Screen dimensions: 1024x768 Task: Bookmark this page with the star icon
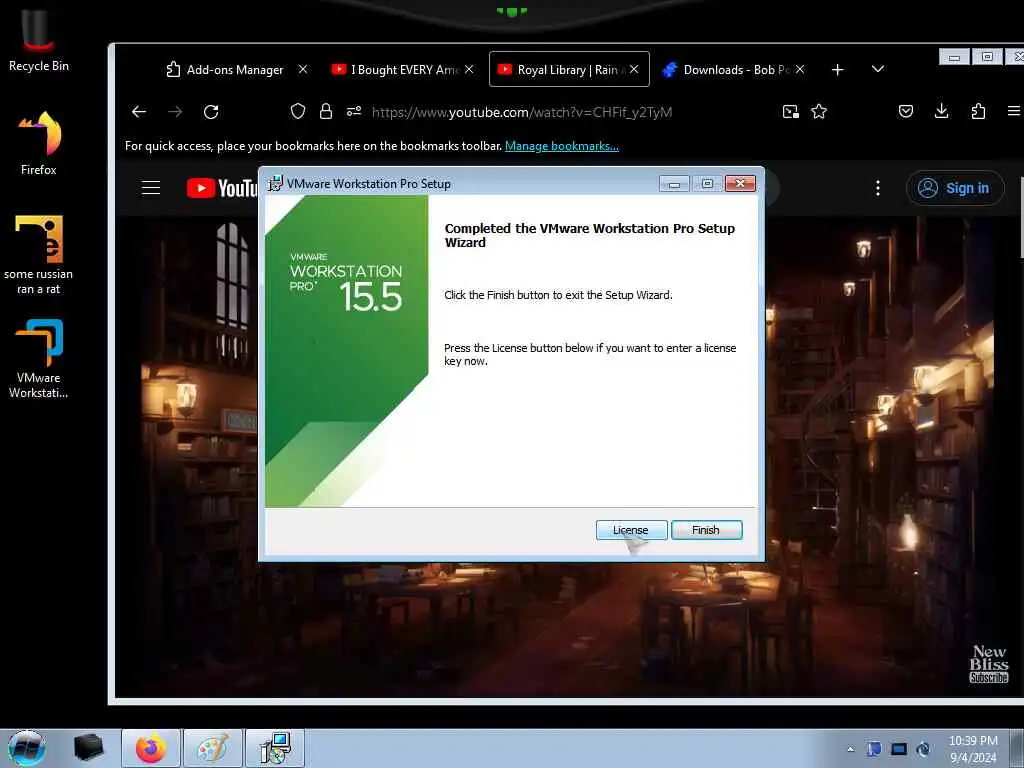coord(819,112)
